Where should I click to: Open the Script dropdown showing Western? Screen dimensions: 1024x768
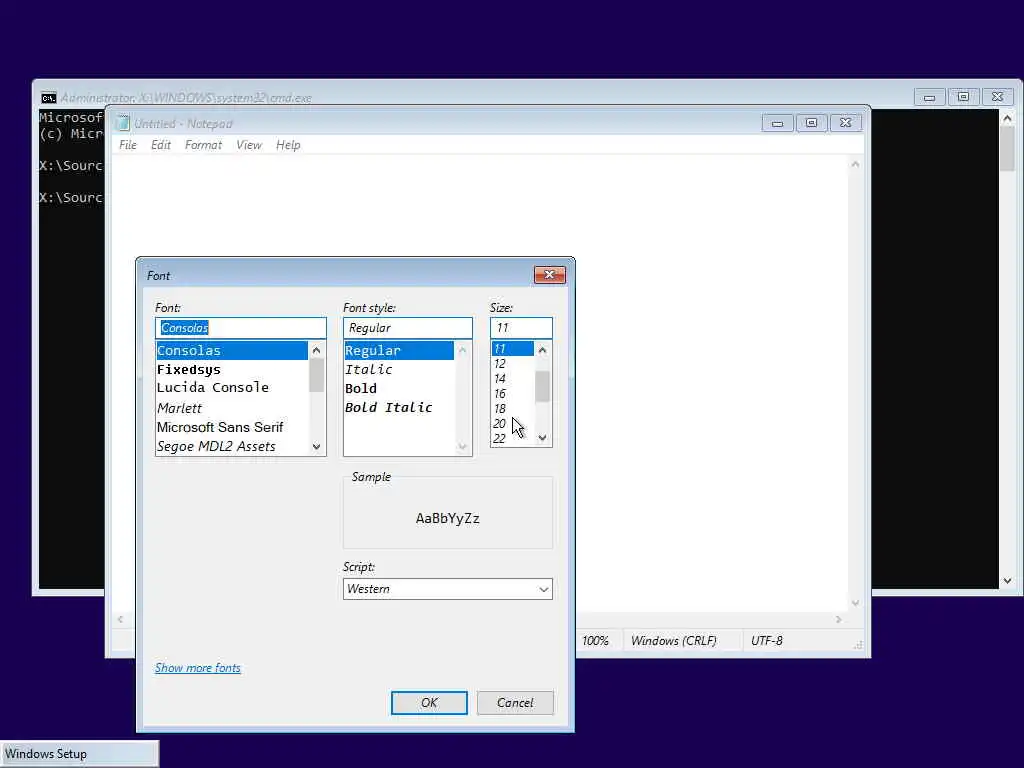(447, 589)
